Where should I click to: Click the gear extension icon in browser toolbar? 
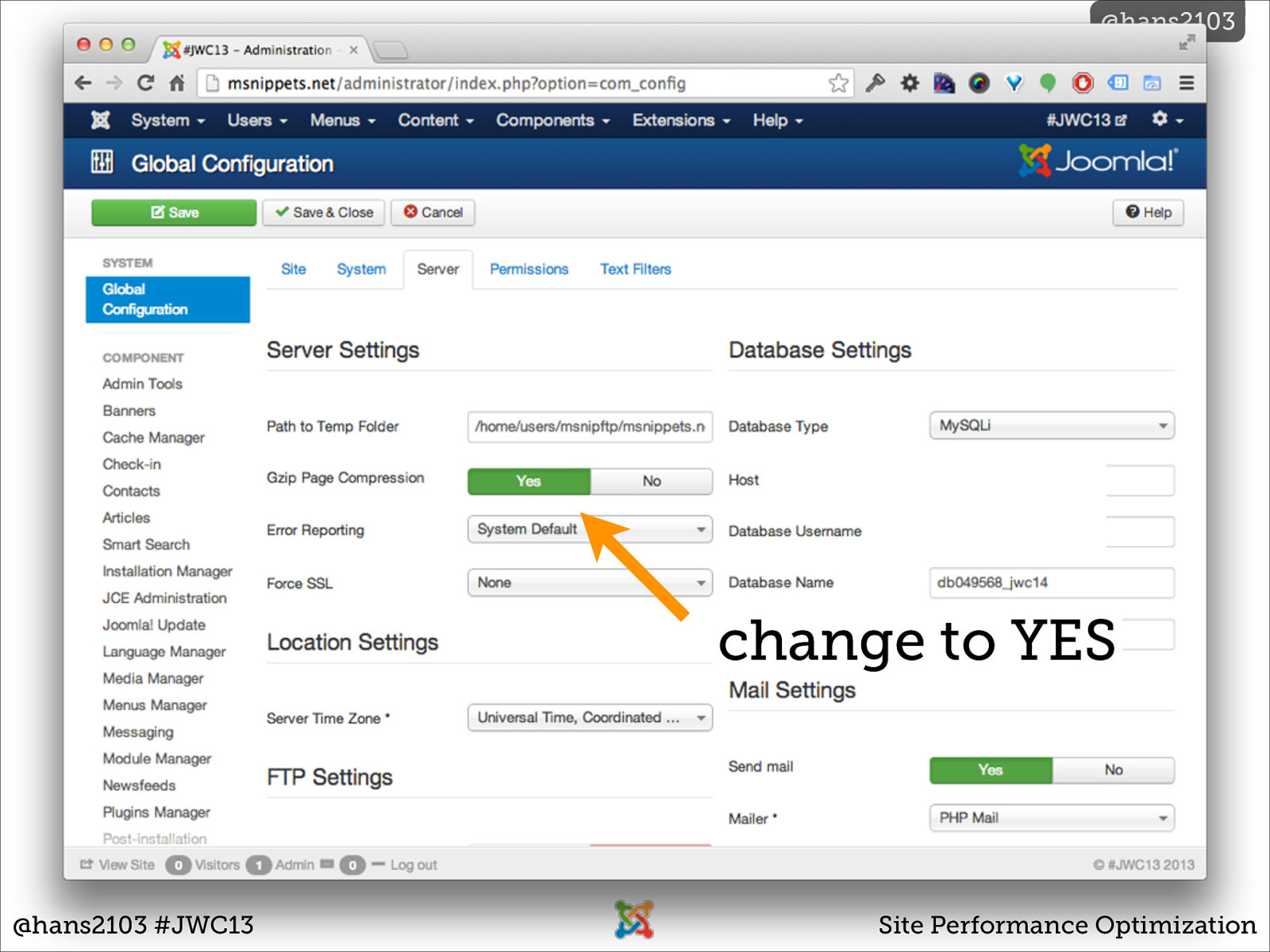point(910,83)
